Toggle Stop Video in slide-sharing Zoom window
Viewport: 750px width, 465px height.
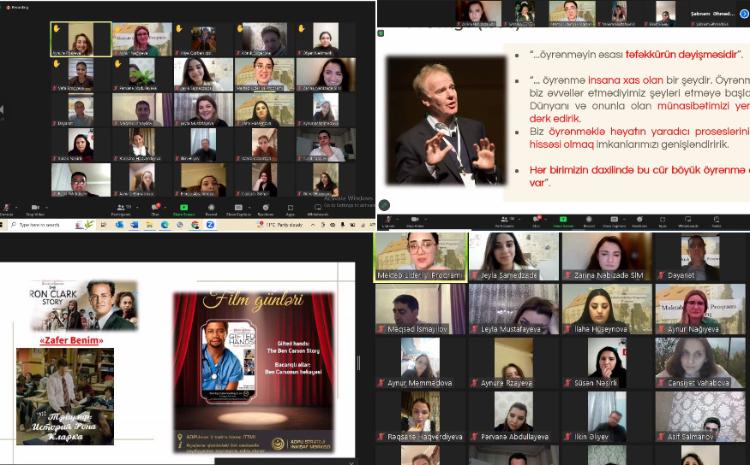[415, 218]
